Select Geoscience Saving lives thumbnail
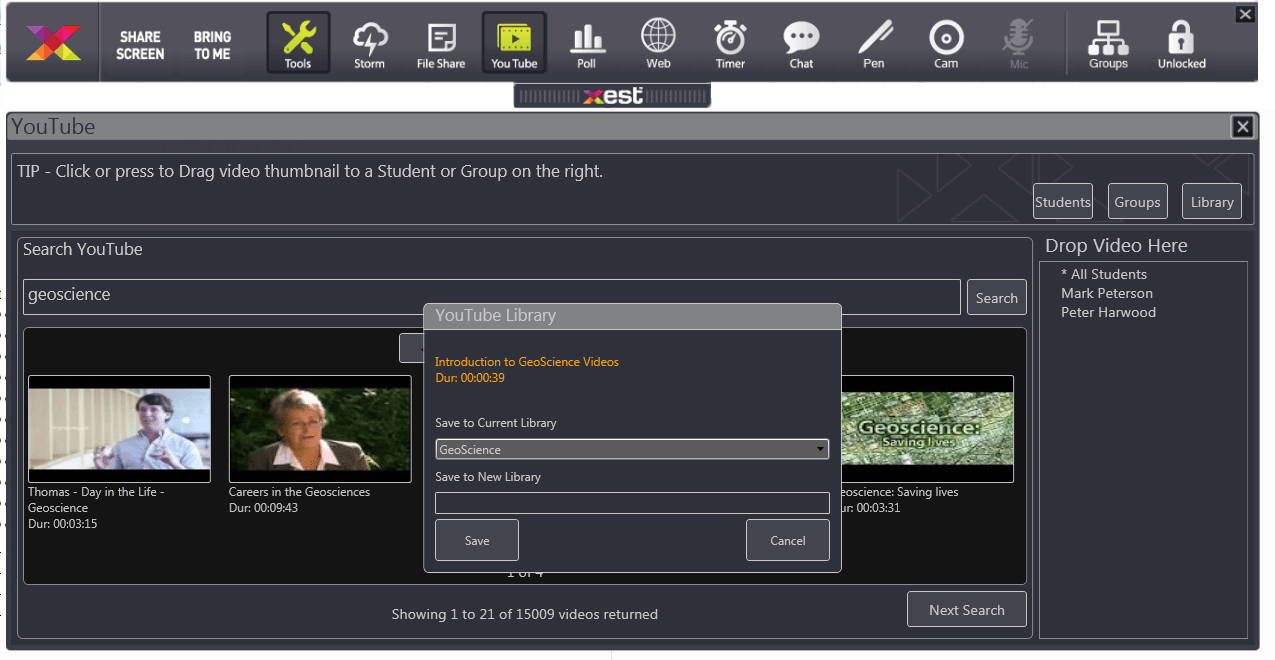Screen dimensions: 1275x660 [x=927, y=429]
